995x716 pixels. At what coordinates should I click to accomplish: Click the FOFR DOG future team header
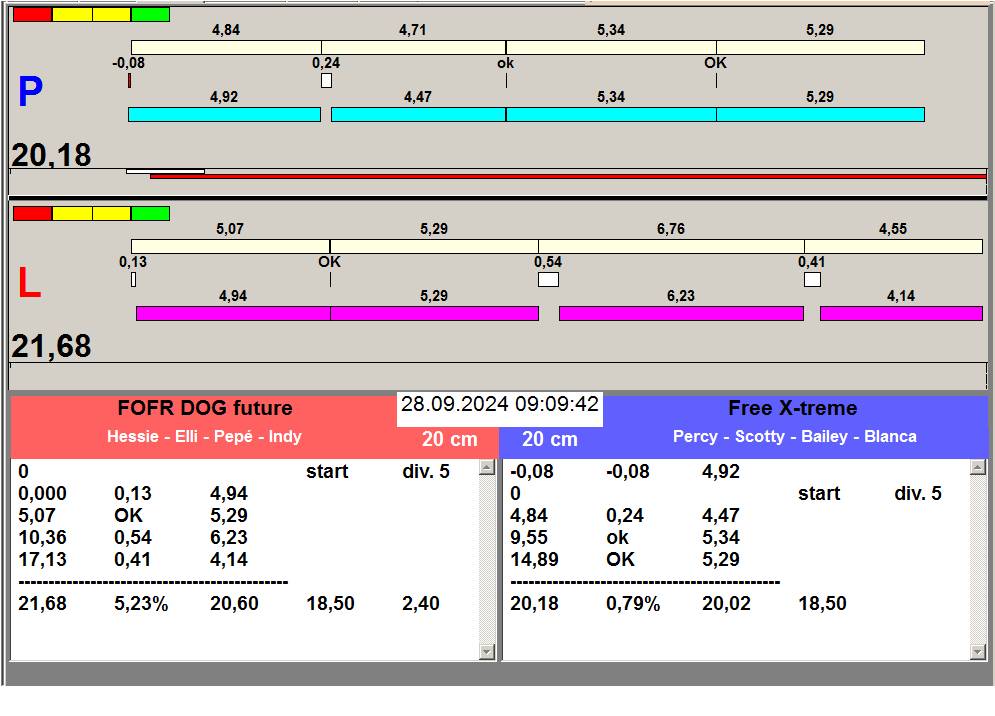coord(205,408)
